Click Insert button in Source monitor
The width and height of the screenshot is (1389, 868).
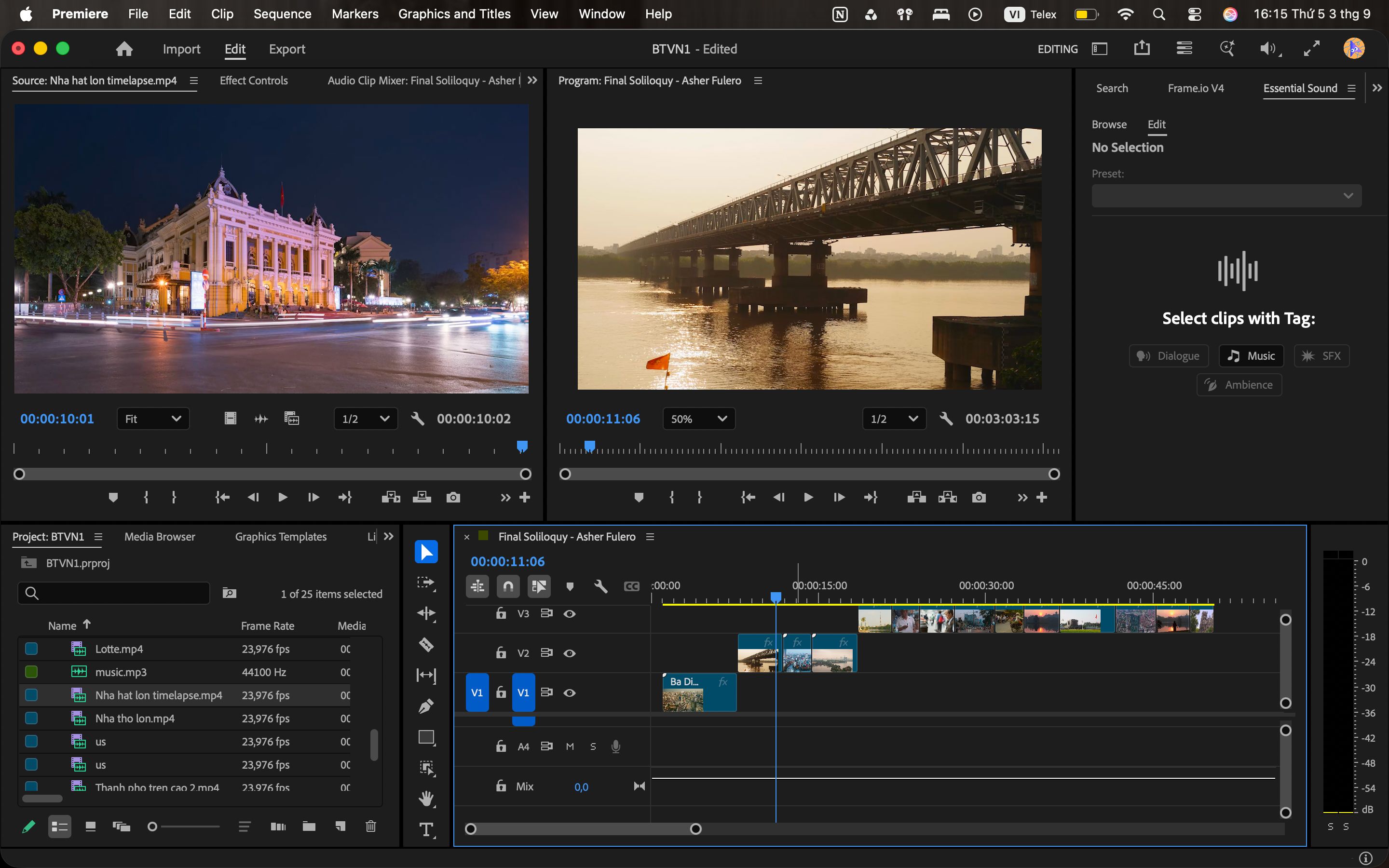point(391,497)
